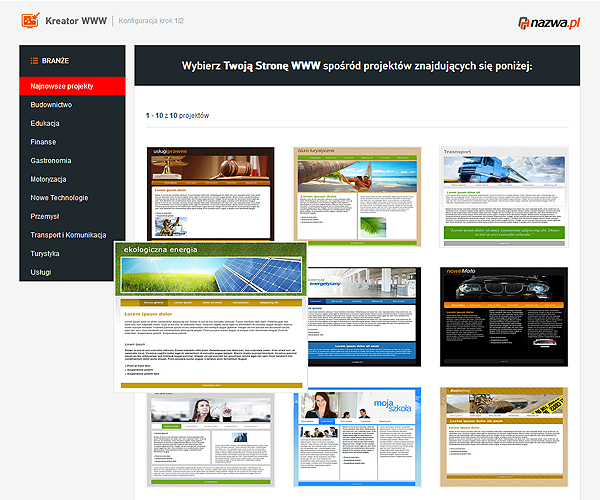Open Transport i Komunikacja category
The width and height of the screenshot is (600, 500).
pyautogui.click(x=68, y=235)
